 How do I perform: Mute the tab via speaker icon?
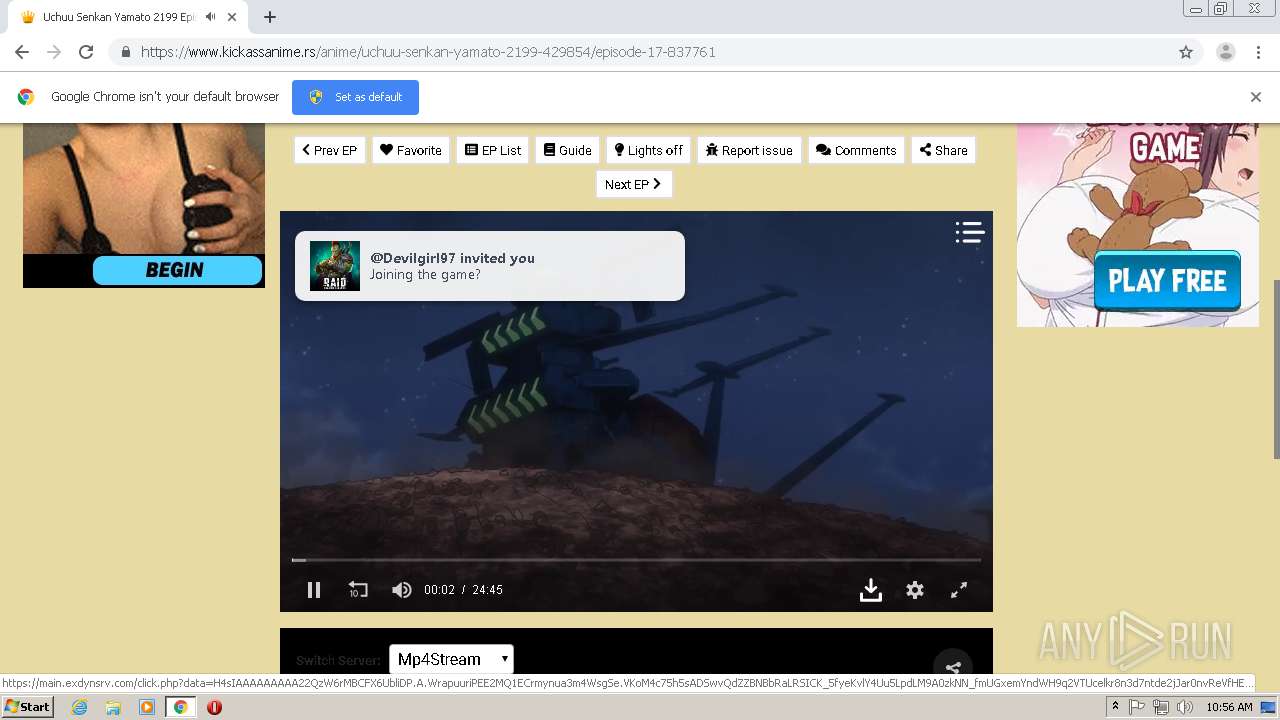tap(210, 17)
